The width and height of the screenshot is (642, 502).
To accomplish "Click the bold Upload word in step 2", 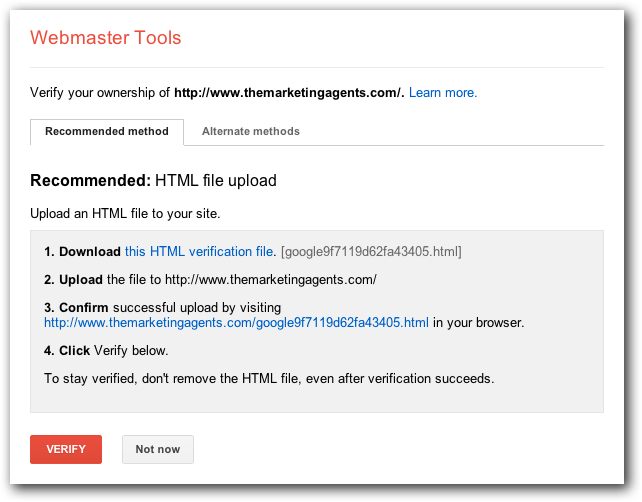I will 81,280.
